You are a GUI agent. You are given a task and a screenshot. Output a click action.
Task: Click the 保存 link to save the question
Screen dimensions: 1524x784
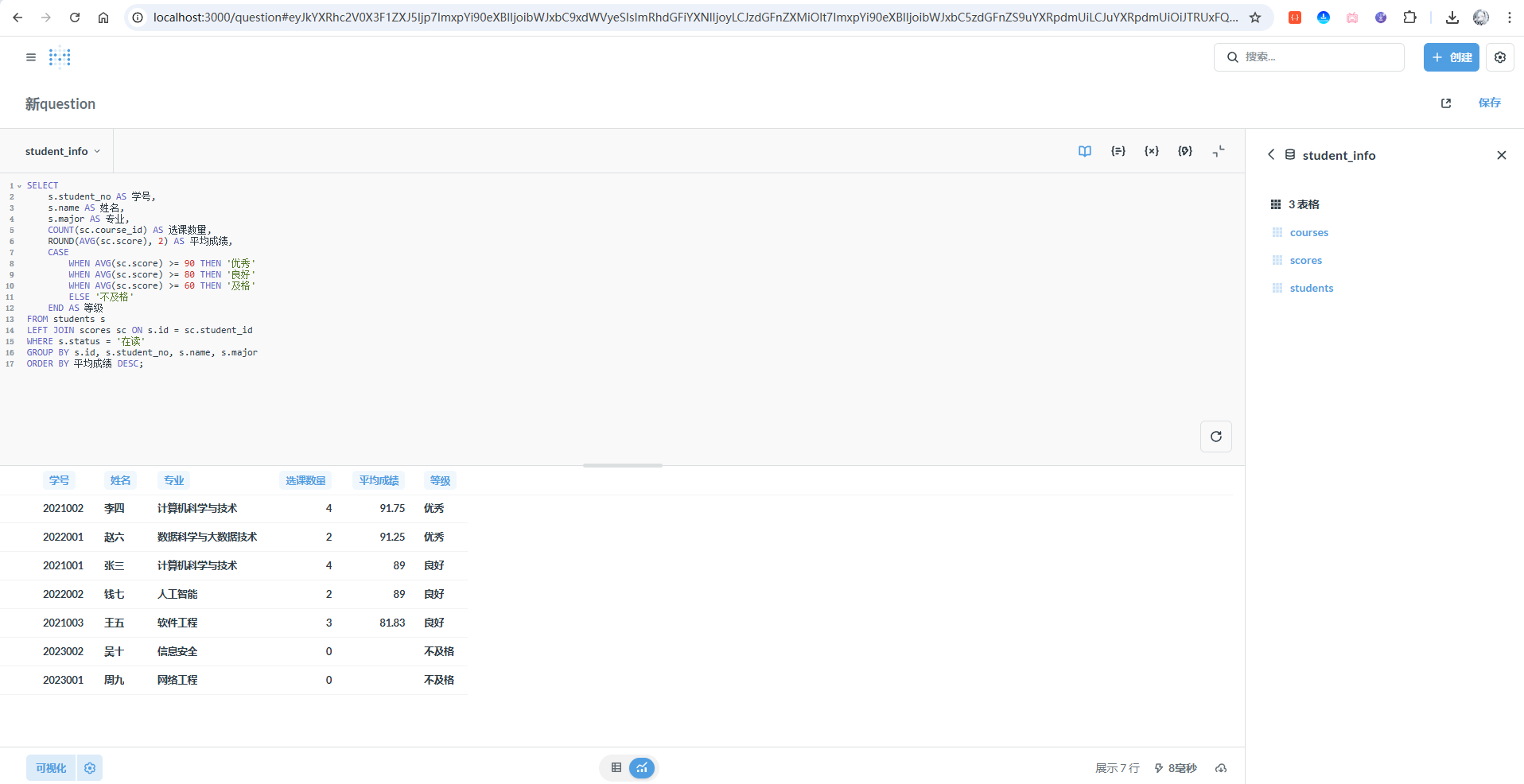(1489, 103)
